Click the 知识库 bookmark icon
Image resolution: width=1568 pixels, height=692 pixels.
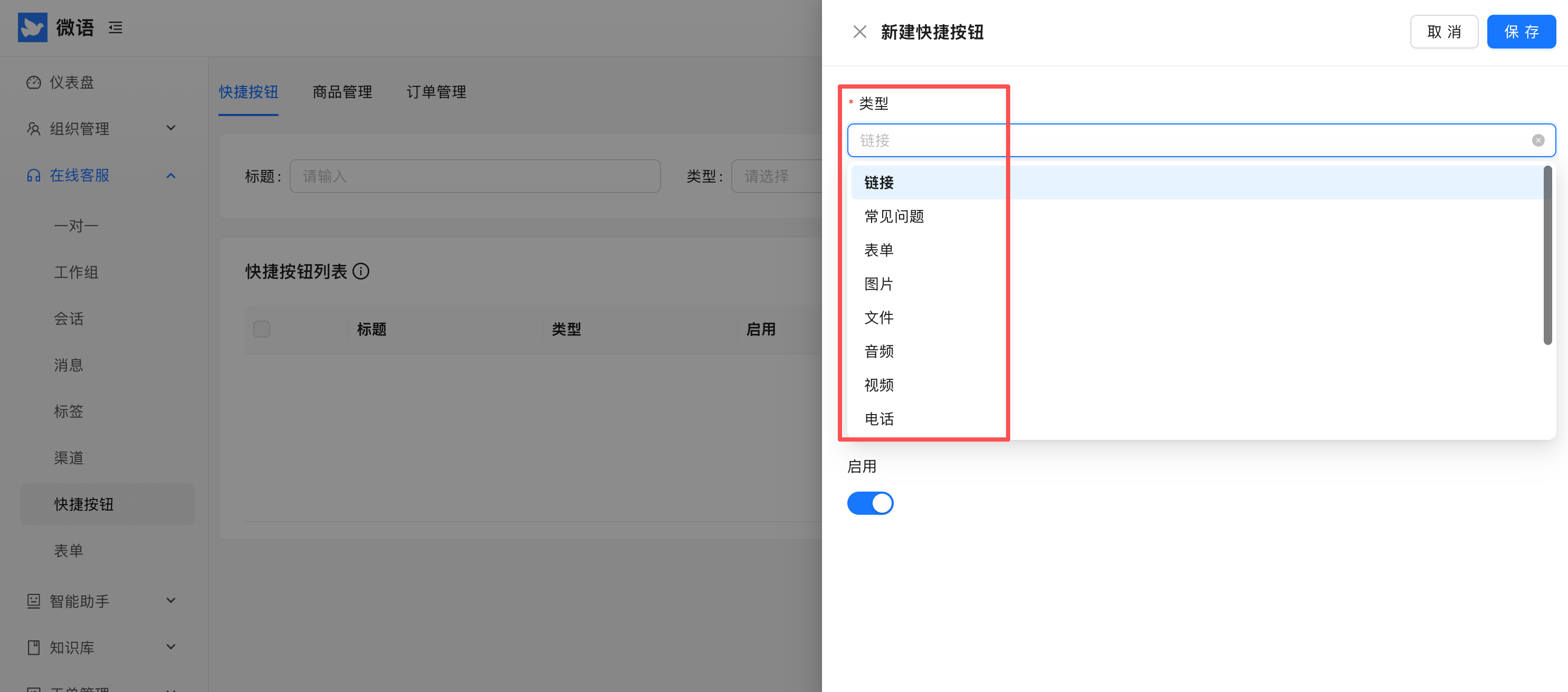tap(33, 648)
